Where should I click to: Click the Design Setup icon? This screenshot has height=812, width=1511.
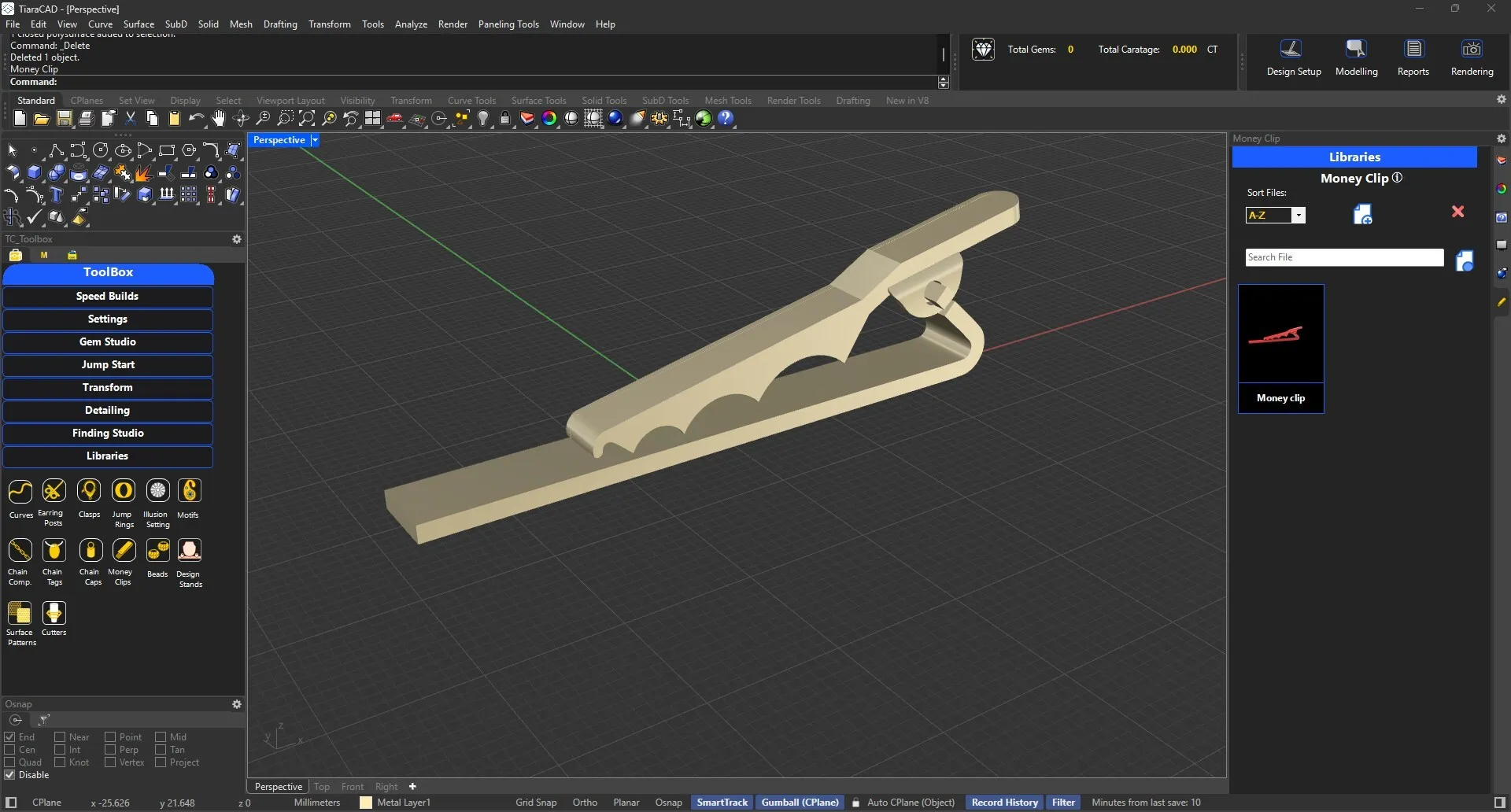tap(1291, 50)
